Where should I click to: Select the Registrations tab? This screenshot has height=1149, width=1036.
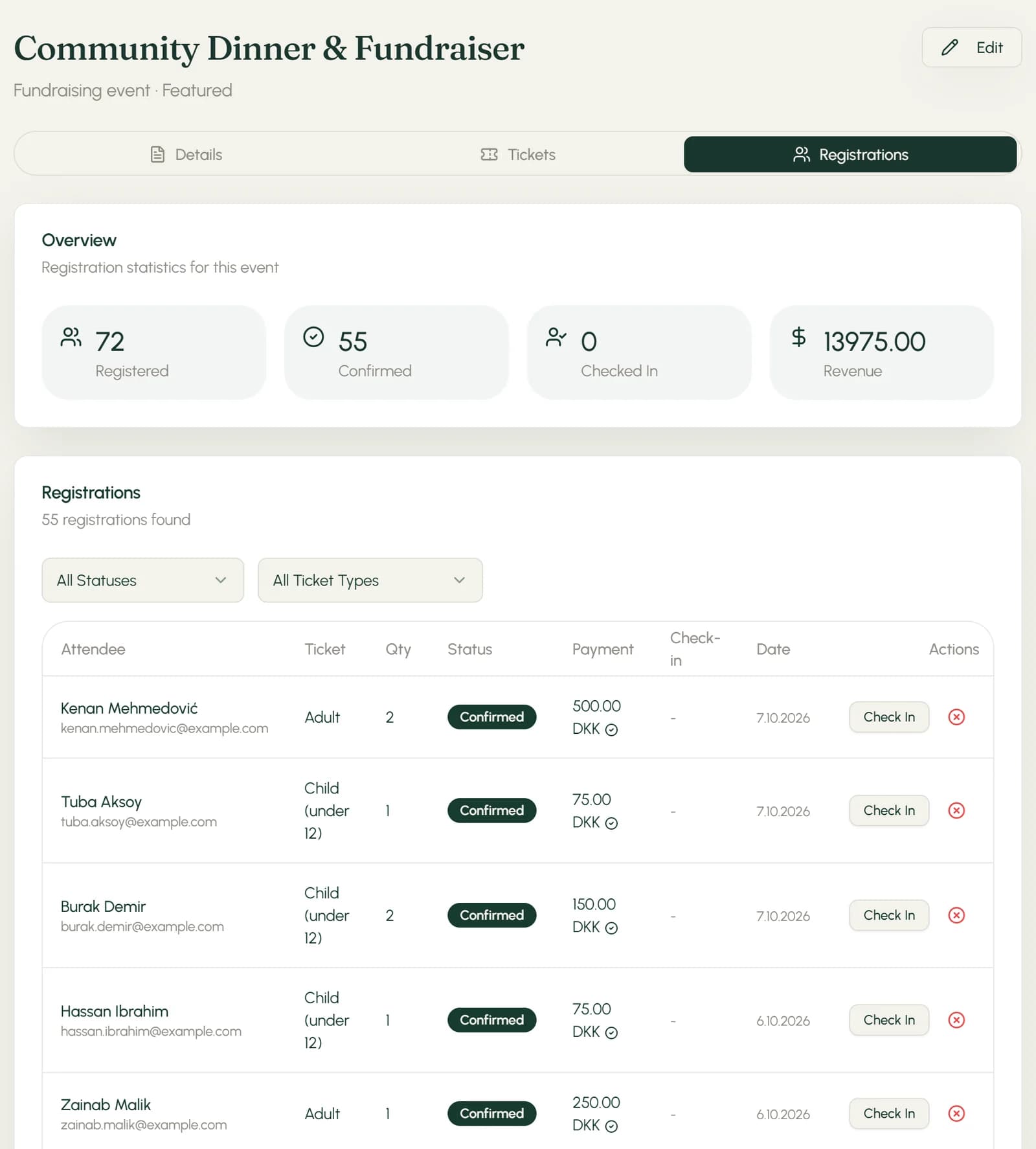[x=850, y=154]
